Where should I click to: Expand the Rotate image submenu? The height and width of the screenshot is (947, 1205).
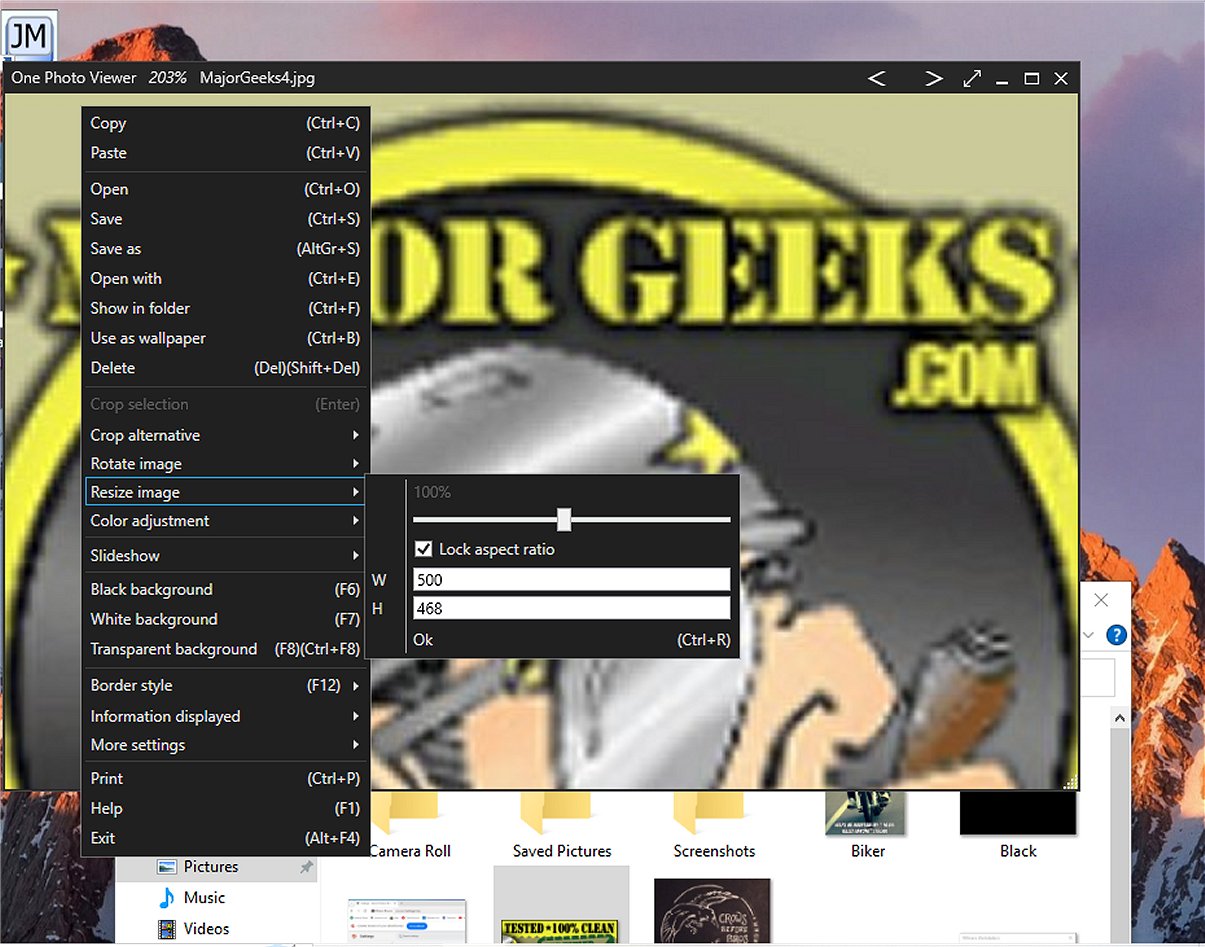(x=225, y=464)
